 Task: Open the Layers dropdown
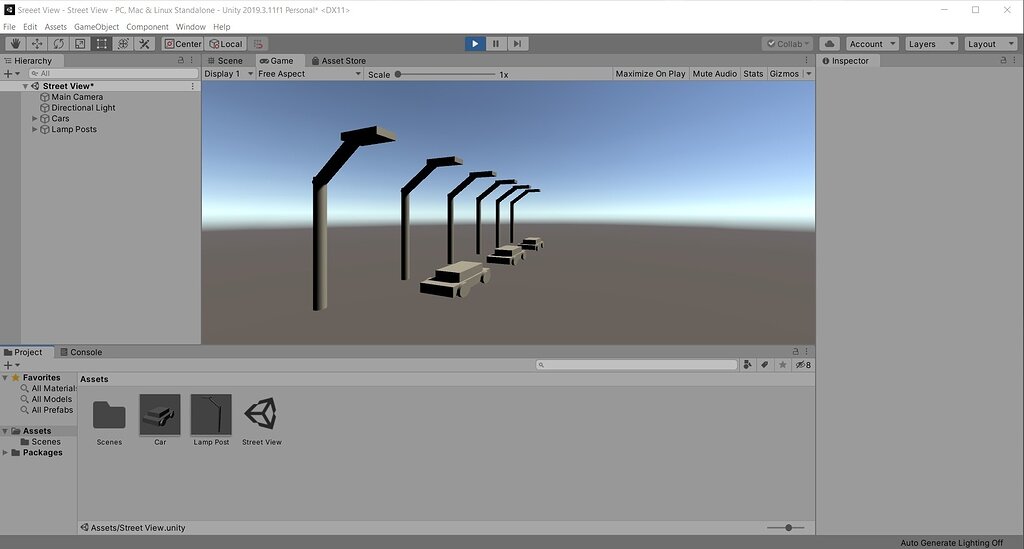(x=931, y=44)
